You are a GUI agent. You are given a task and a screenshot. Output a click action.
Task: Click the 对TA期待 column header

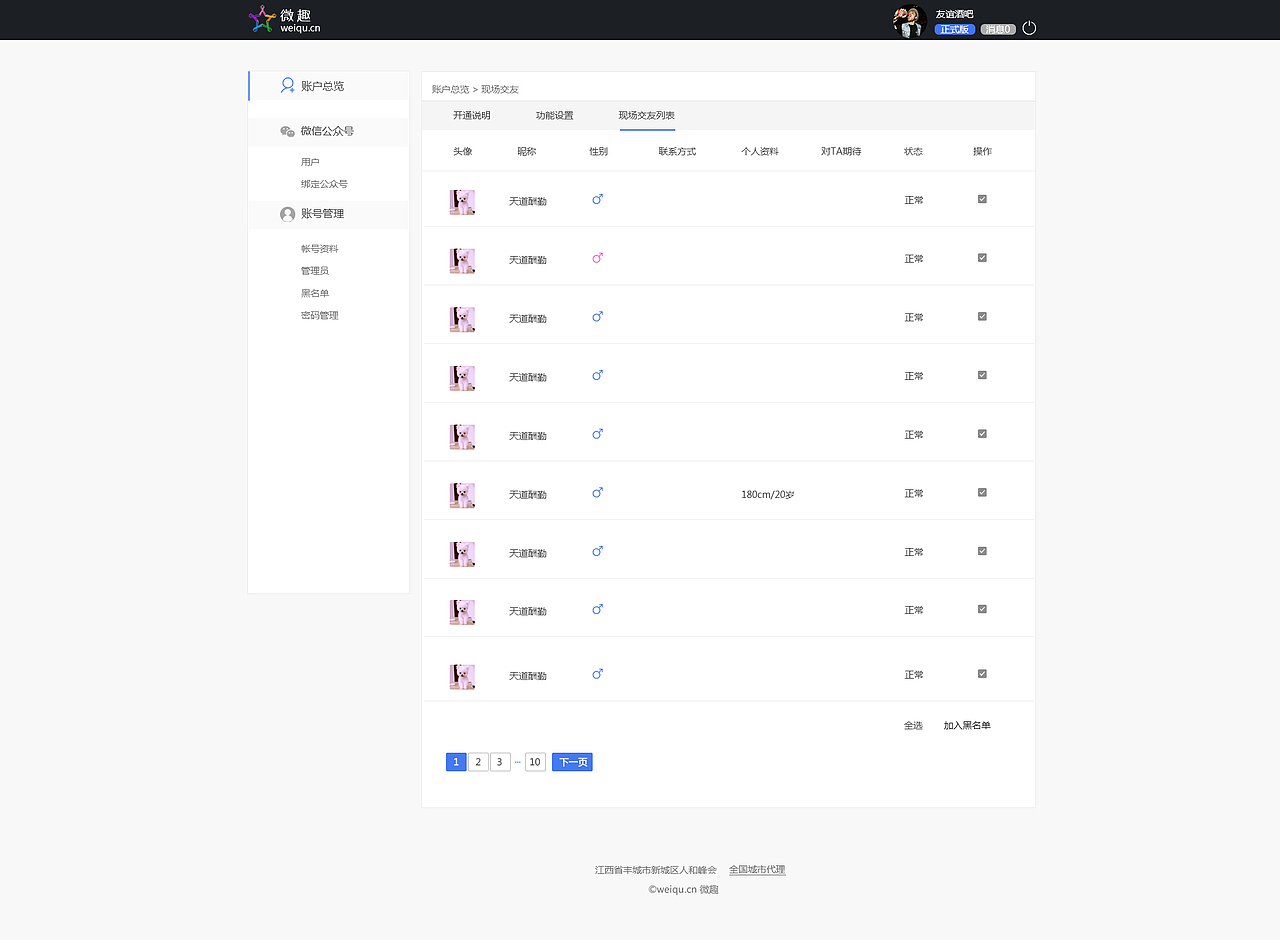(x=841, y=152)
